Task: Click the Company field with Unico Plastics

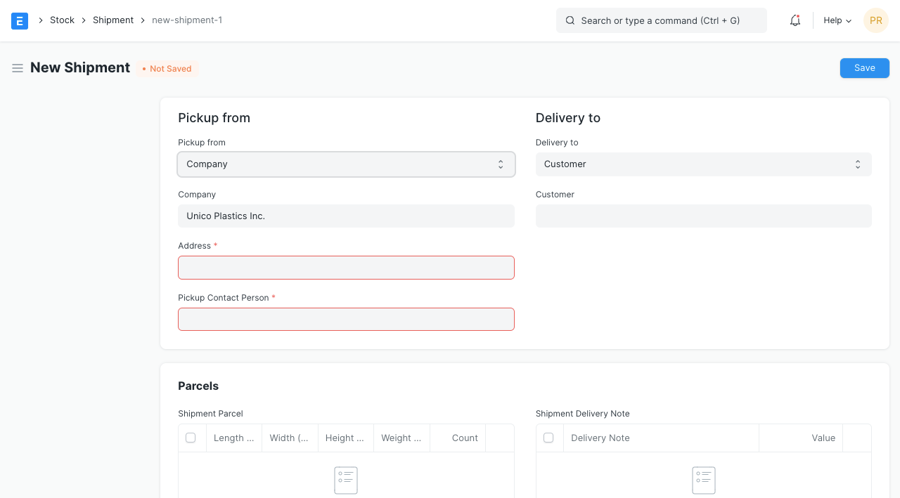Action: (346, 216)
